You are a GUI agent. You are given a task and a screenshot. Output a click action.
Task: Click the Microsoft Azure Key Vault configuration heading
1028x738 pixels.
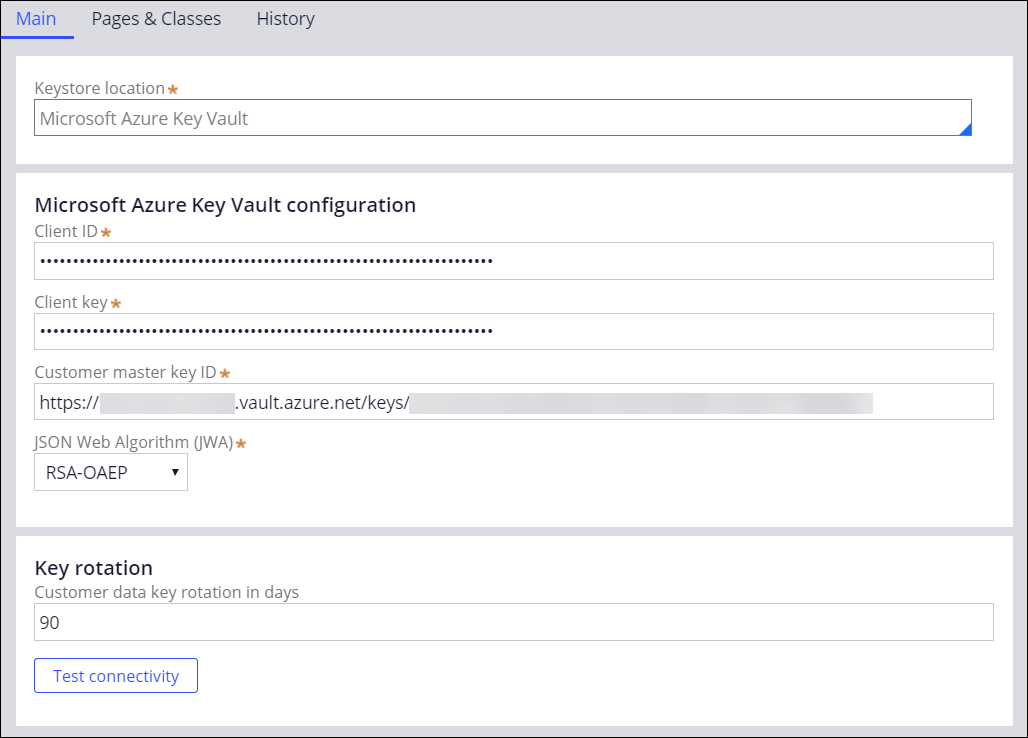[225, 205]
